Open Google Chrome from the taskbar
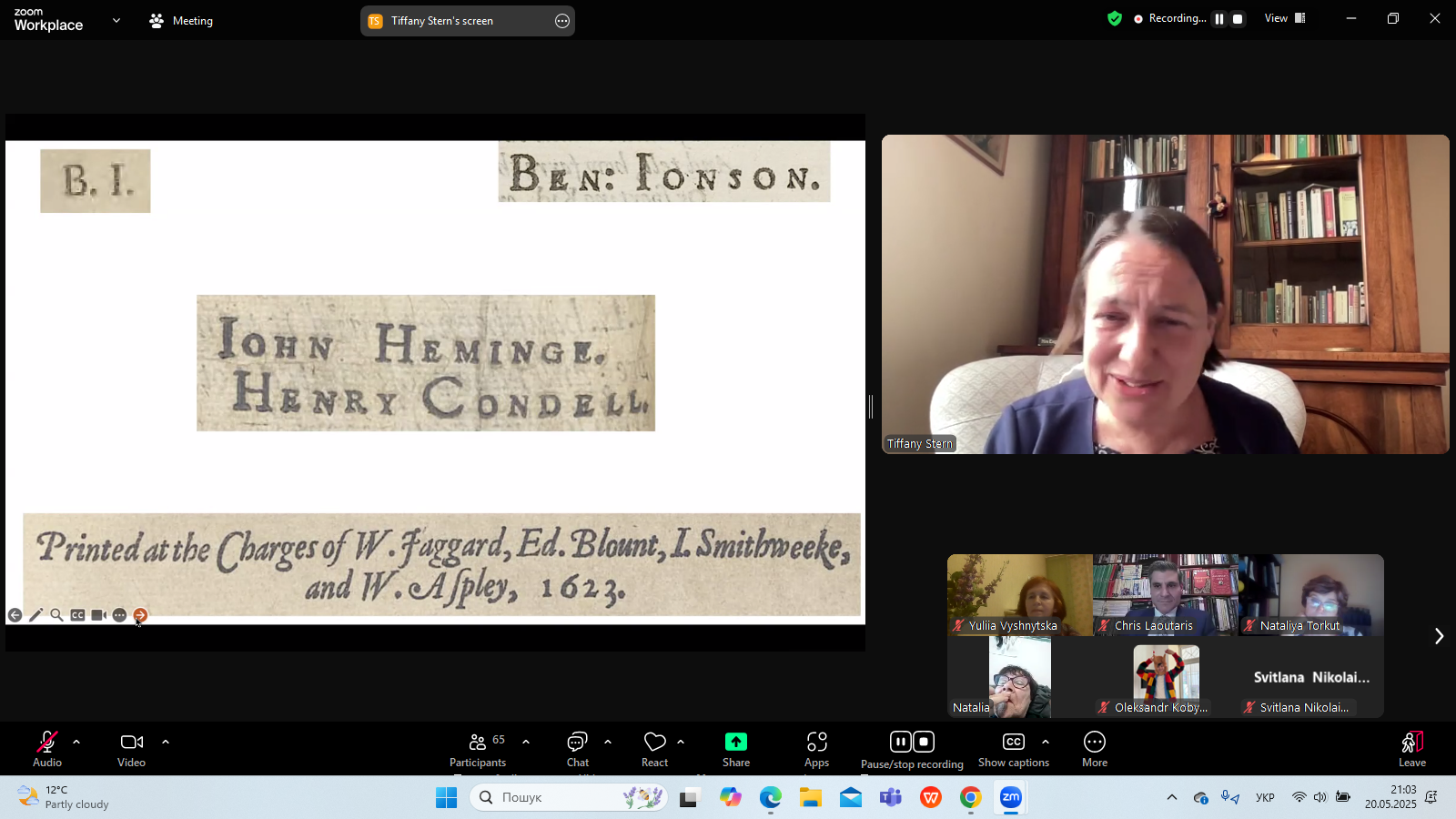1456x819 pixels. click(970, 798)
